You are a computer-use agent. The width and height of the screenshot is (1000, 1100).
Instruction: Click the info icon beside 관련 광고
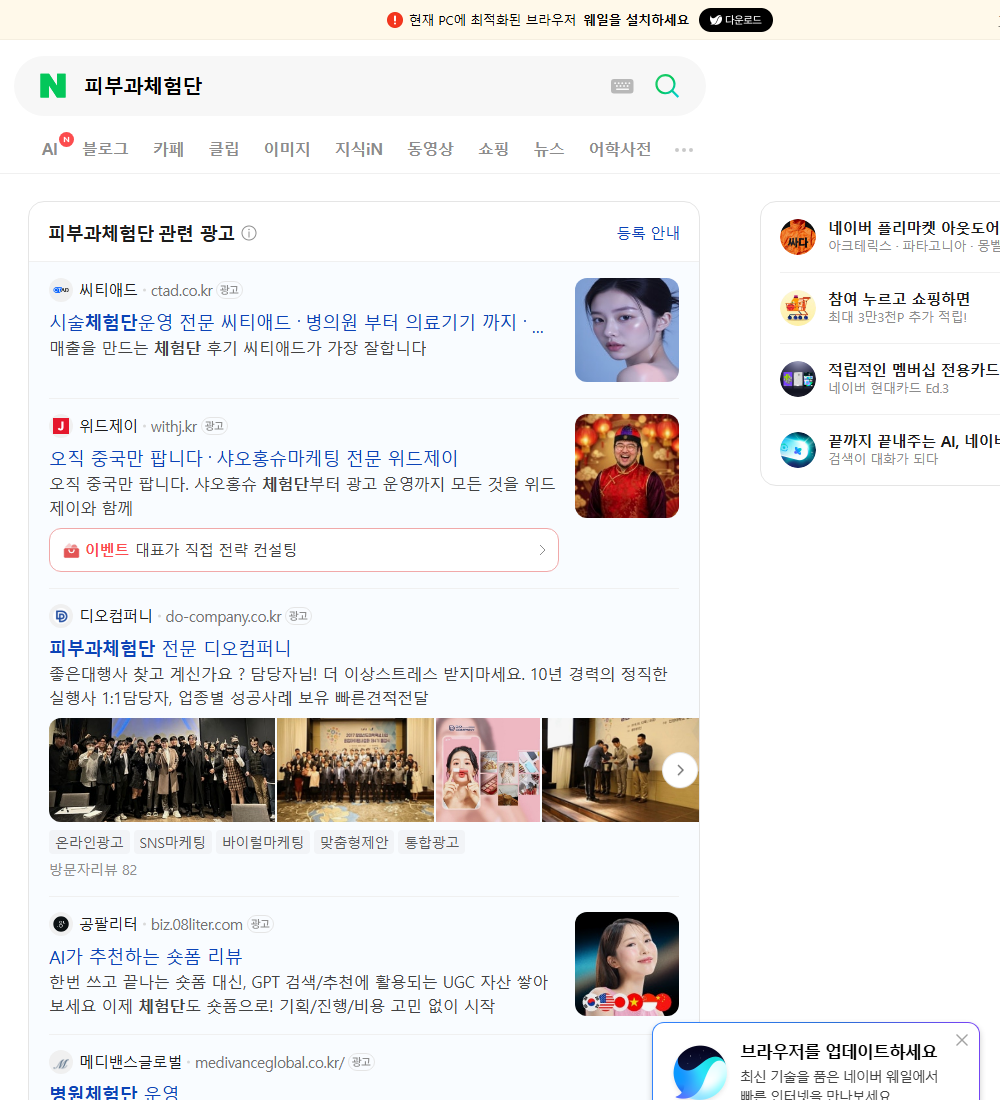tap(249, 233)
